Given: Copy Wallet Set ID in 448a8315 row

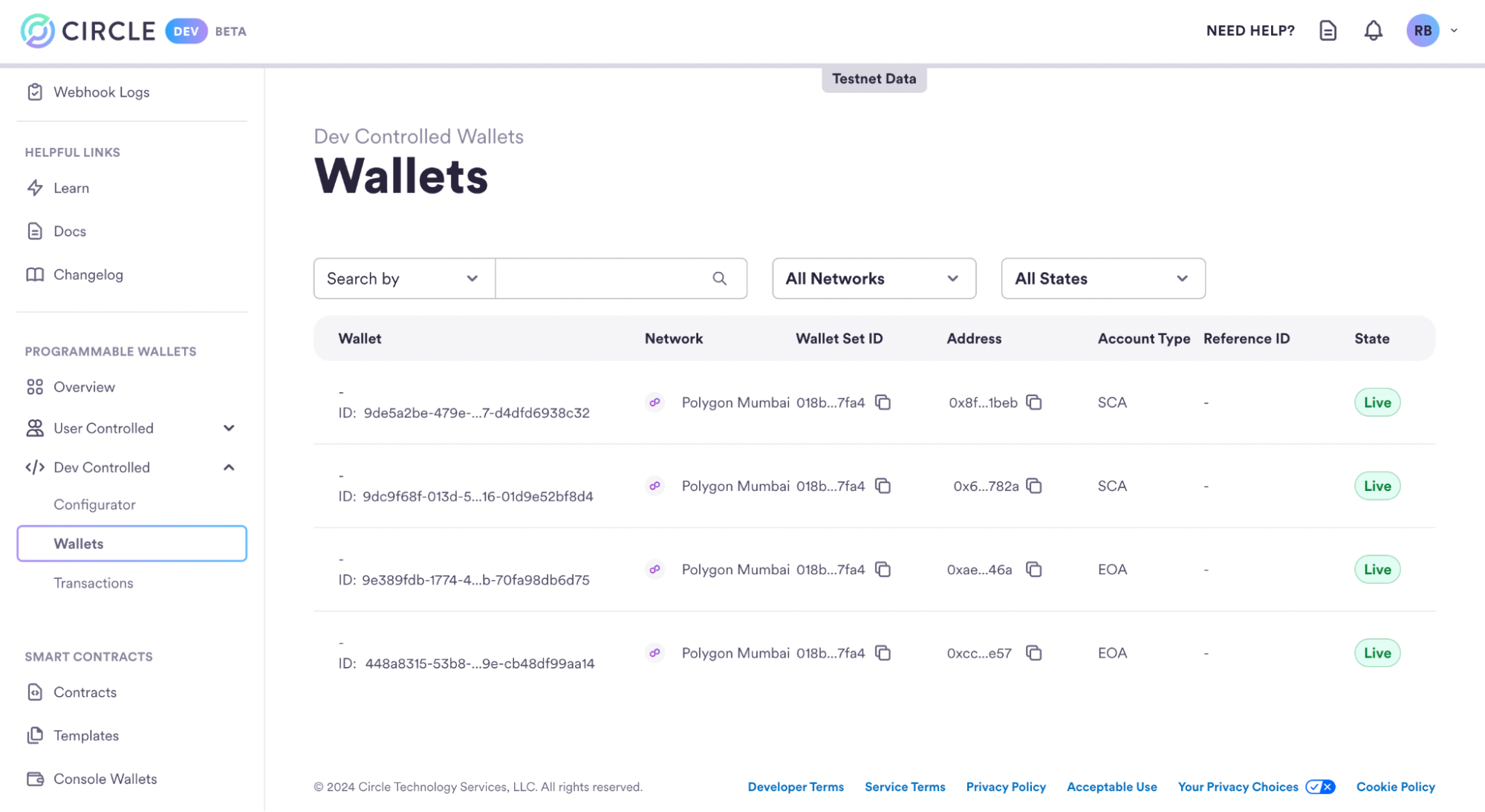Looking at the screenshot, I should pos(883,653).
